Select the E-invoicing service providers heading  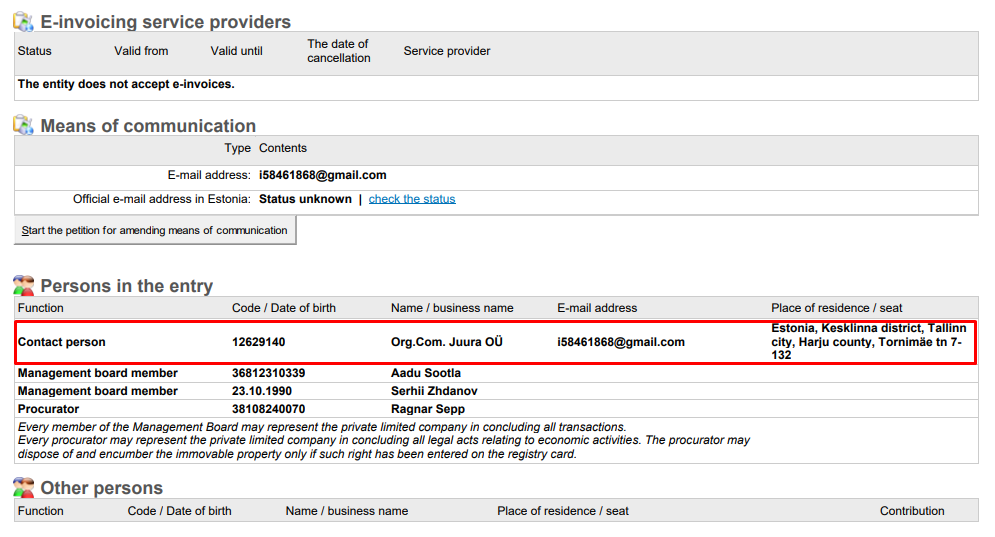pos(166,22)
